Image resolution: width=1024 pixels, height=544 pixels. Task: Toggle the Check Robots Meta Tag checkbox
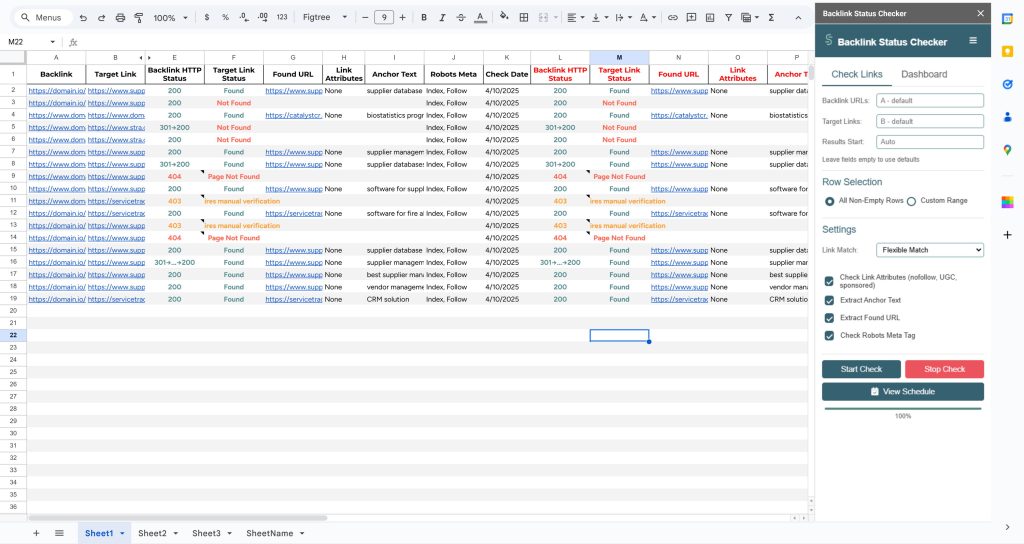[x=829, y=336]
